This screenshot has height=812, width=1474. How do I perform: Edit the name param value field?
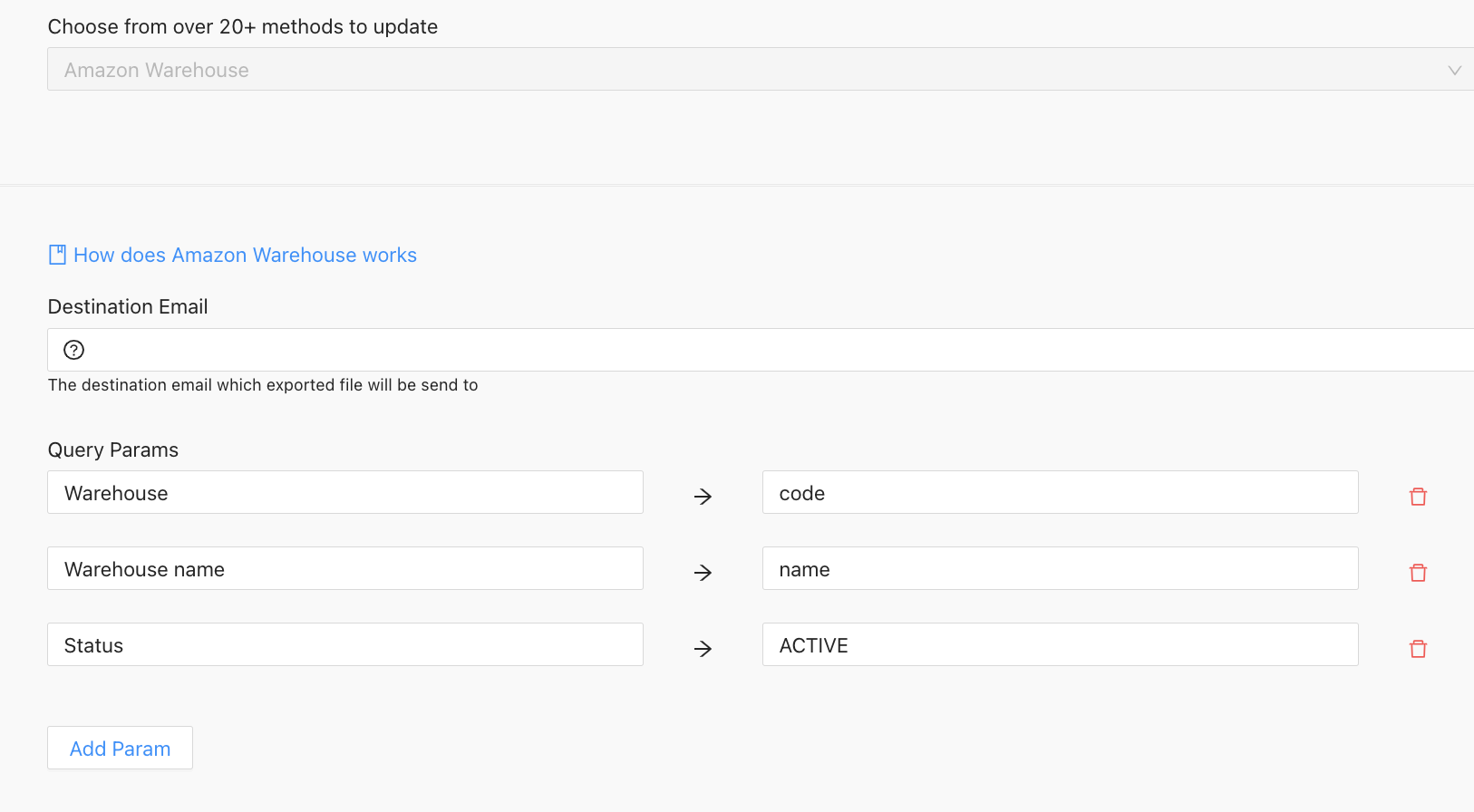pyautogui.click(x=1060, y=568)
